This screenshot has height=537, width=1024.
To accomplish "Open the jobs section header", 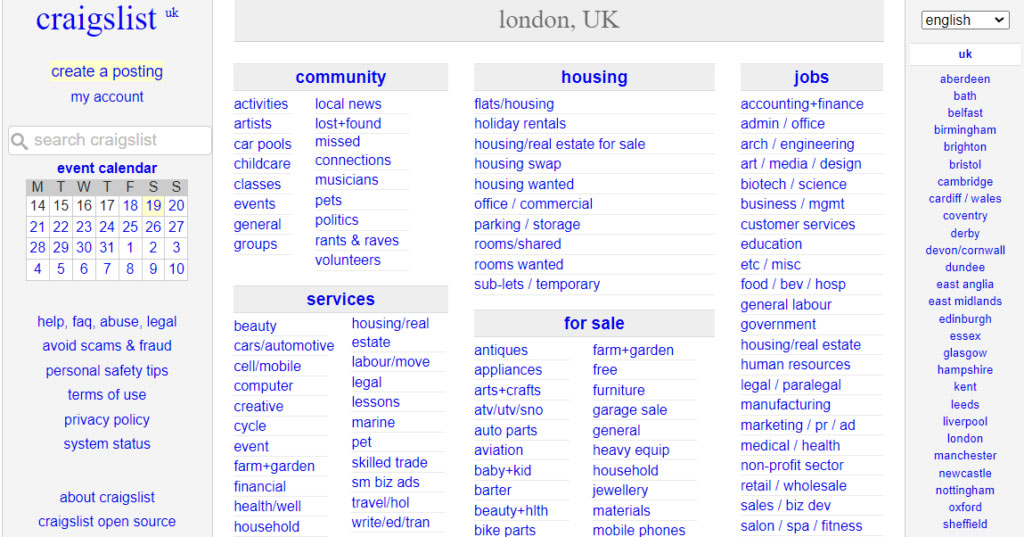I will 811,77.
